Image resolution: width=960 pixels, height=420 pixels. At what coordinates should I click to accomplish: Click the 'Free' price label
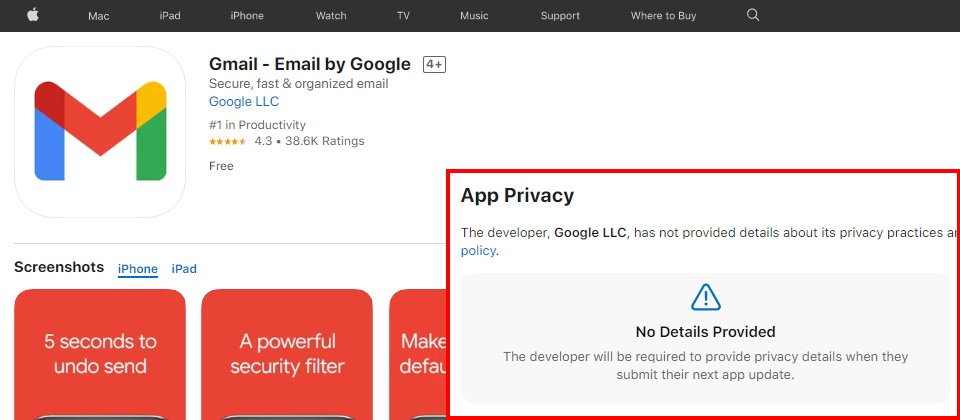tap(221, 166)
